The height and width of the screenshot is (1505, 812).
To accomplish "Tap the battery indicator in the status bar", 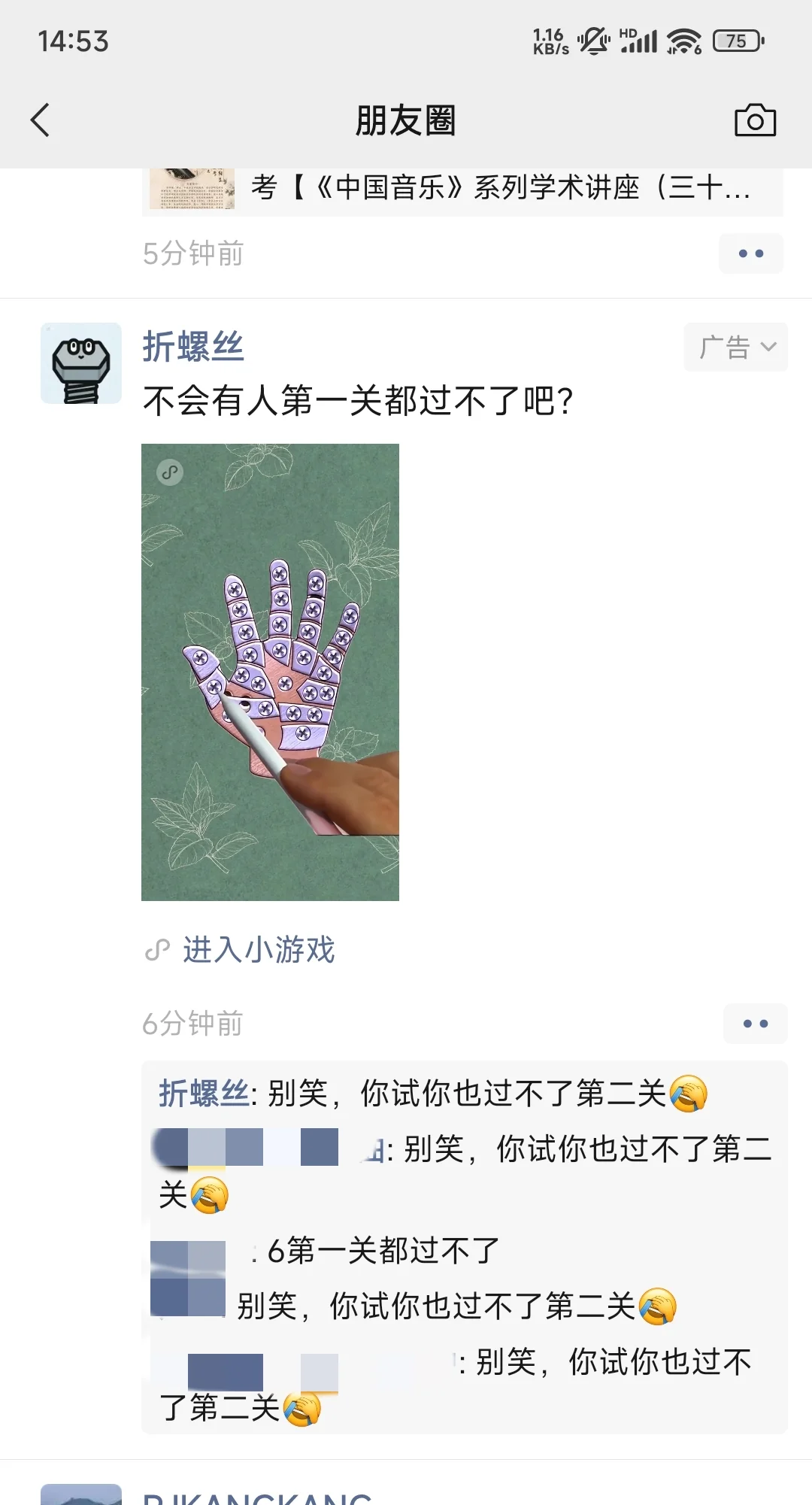I will pos(738,41).
